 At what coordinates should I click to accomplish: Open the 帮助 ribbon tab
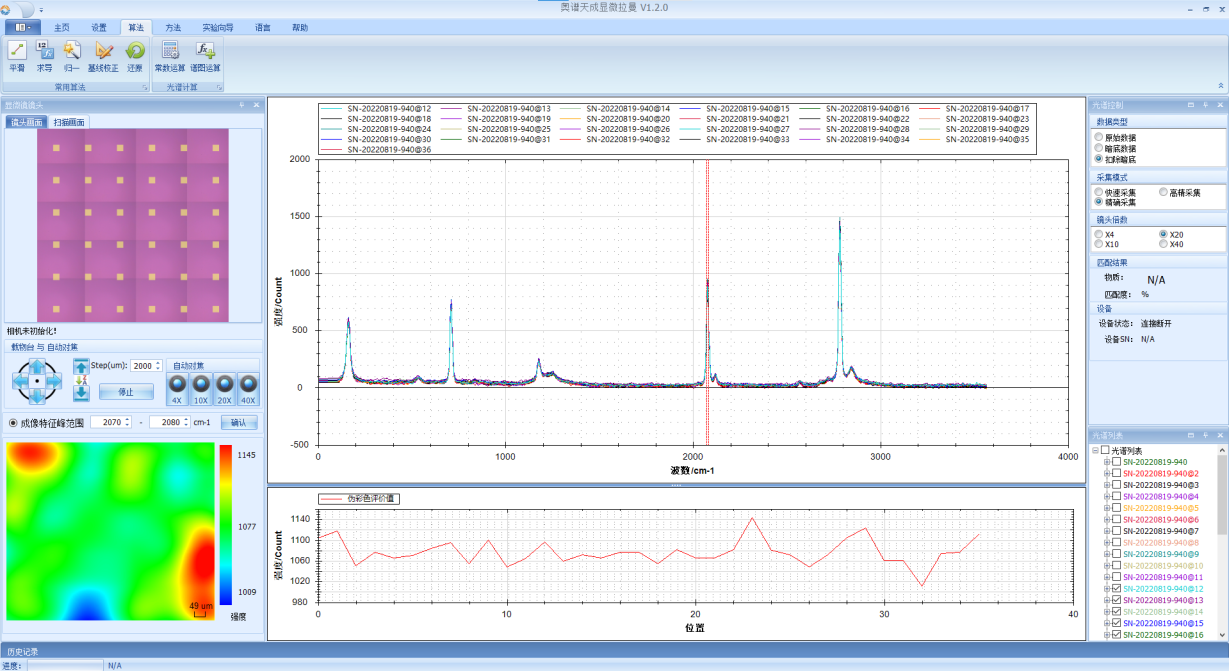click(x=300, y=27)
